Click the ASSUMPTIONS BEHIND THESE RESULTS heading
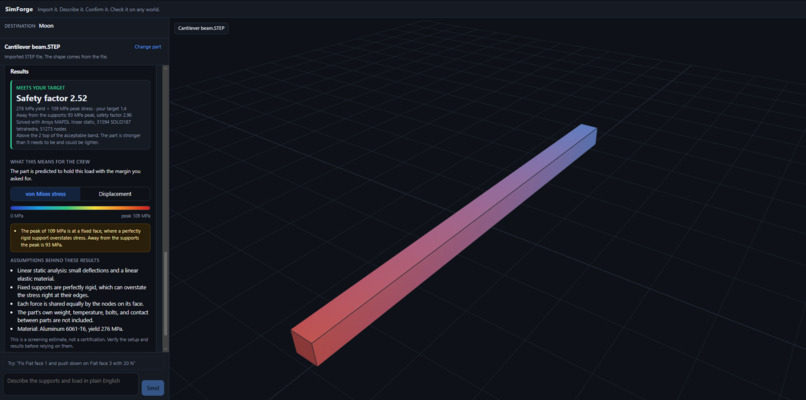This screenshot has height=400, width=806. tap(55, 260)
